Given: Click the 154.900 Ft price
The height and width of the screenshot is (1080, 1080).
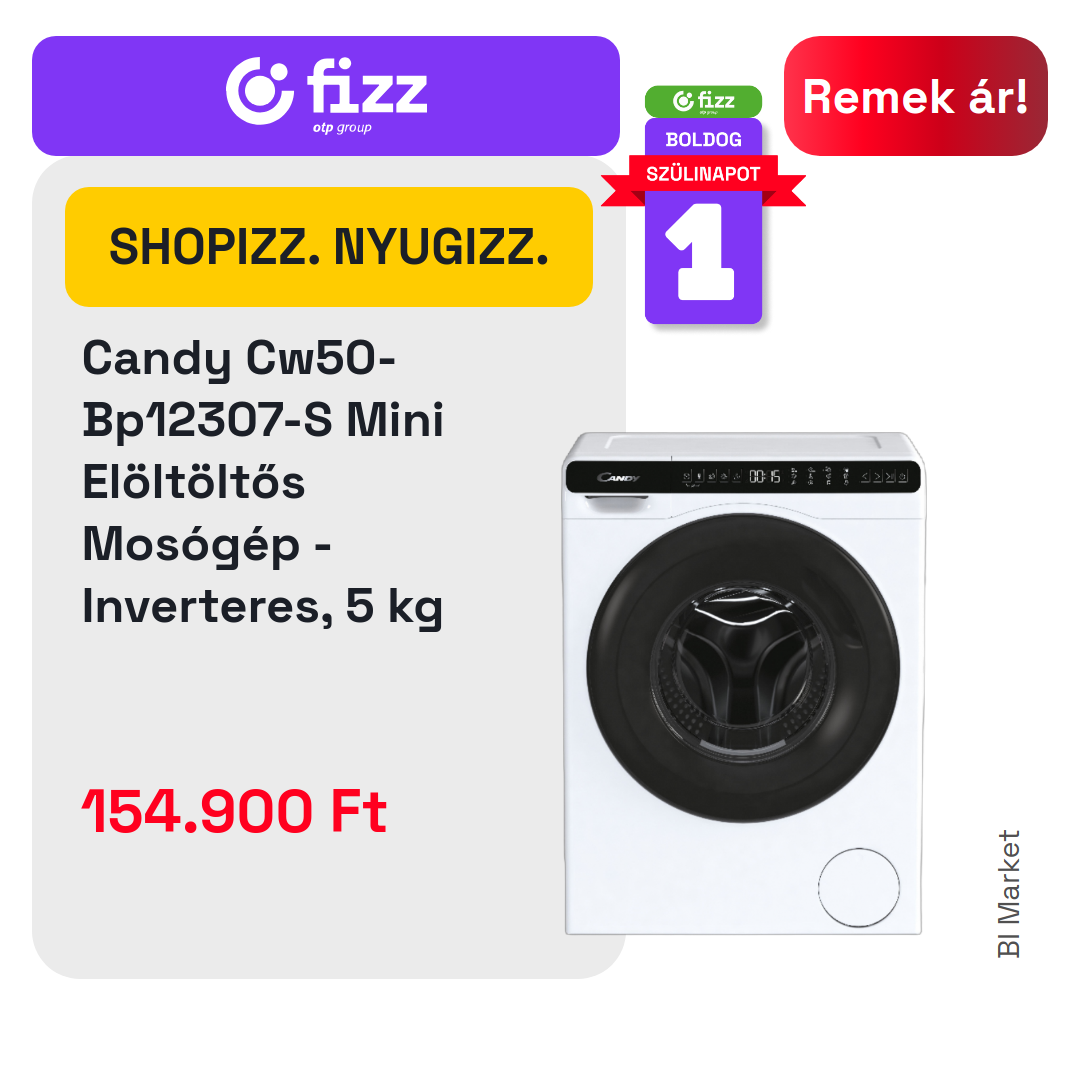Looking at the screenshot, I should tap(234, 811).
